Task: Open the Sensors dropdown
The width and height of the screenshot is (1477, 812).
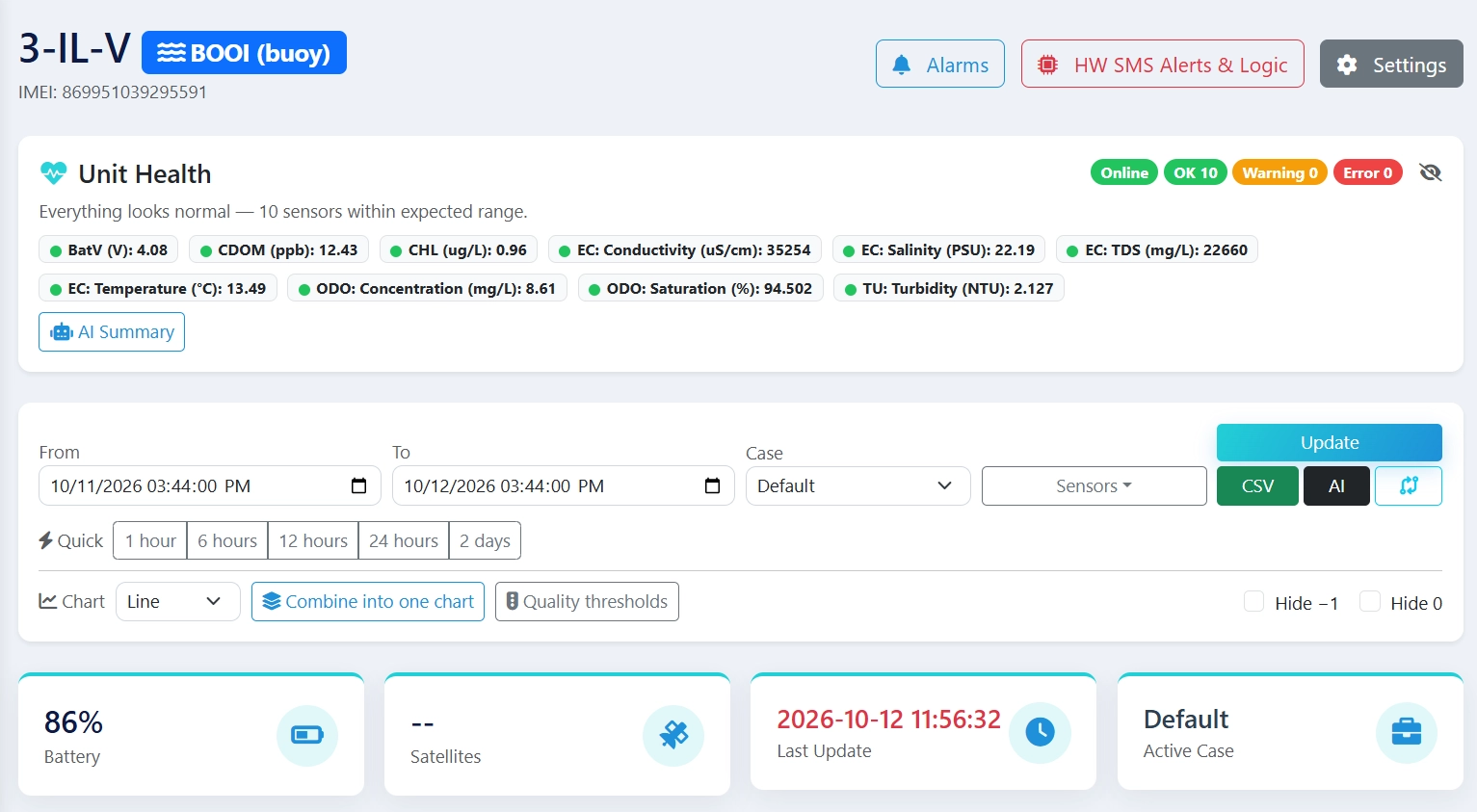Action: 1095,485
